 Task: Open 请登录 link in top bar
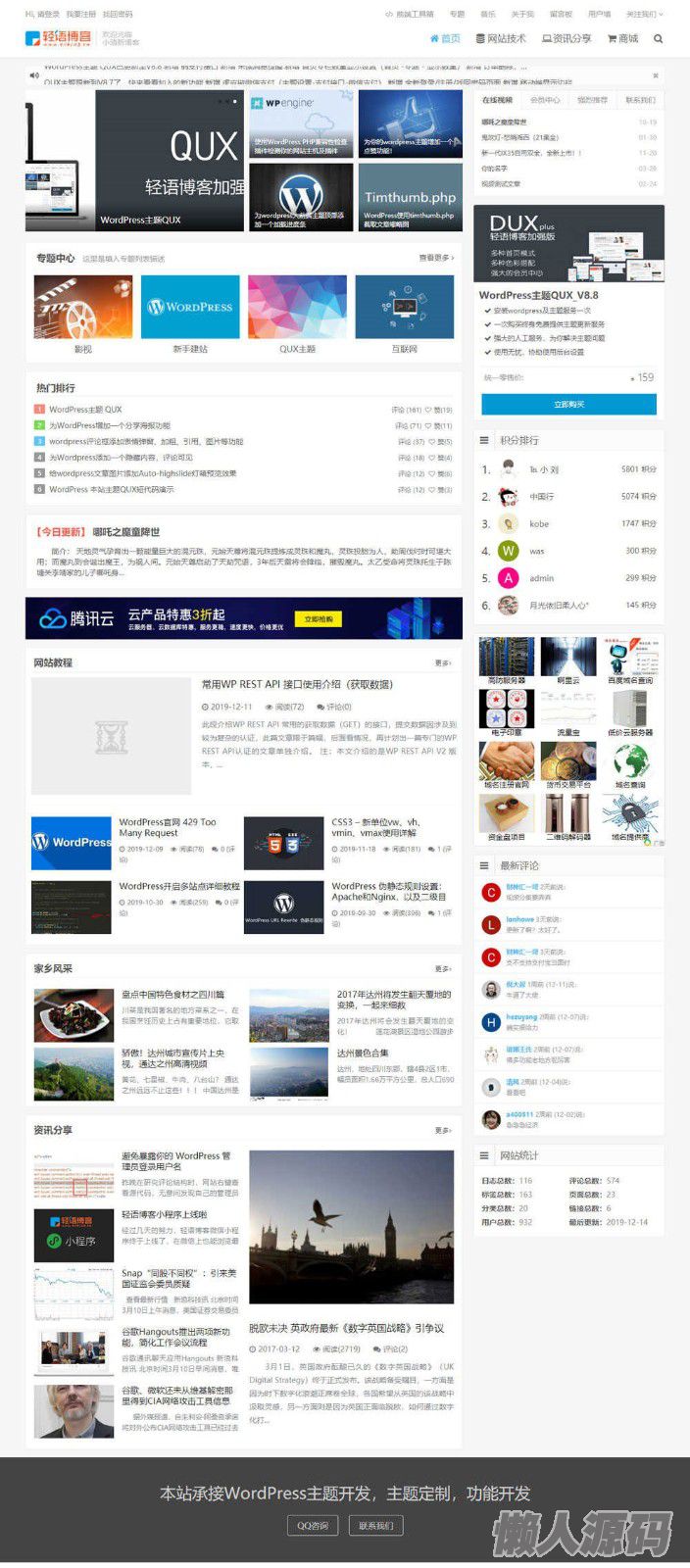click(48, 15)
